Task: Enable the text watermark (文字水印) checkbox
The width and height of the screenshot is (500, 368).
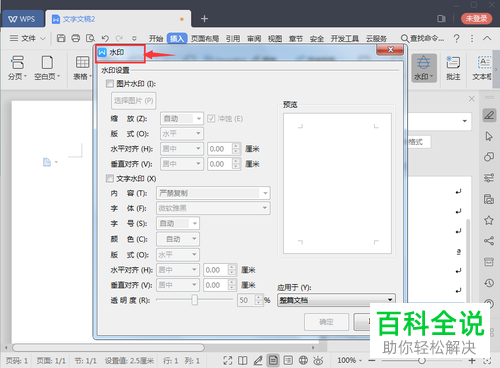Action: pos(110,179)
